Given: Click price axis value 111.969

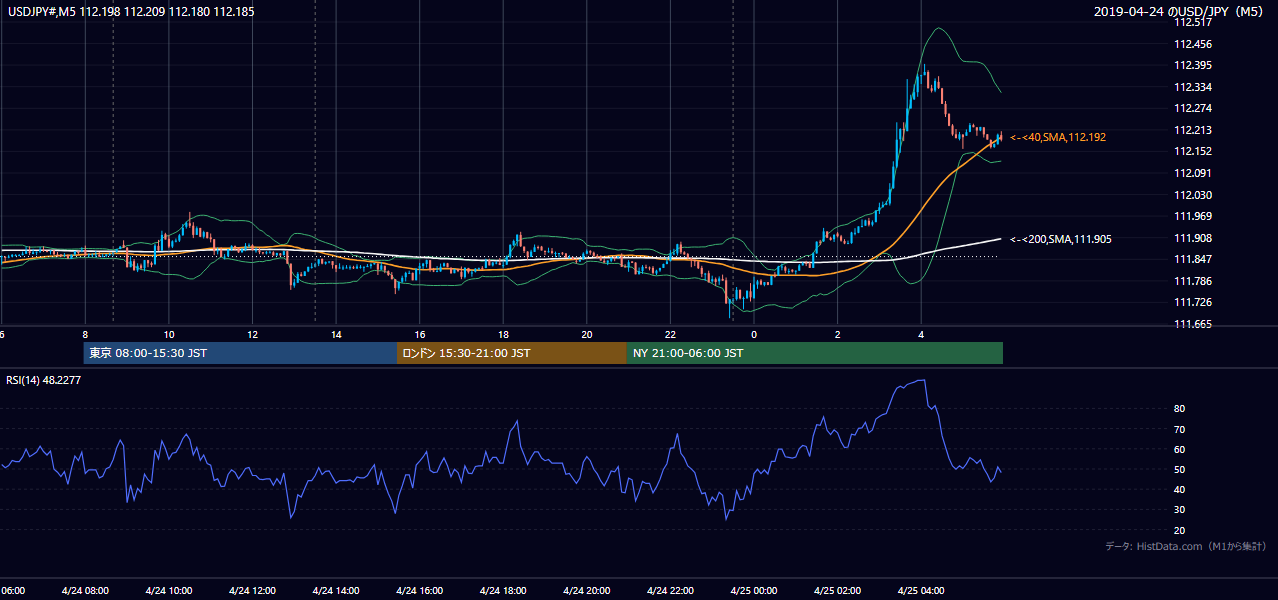Looking at the screenshot, I should pyautogui.click(x=1194, y=216).
